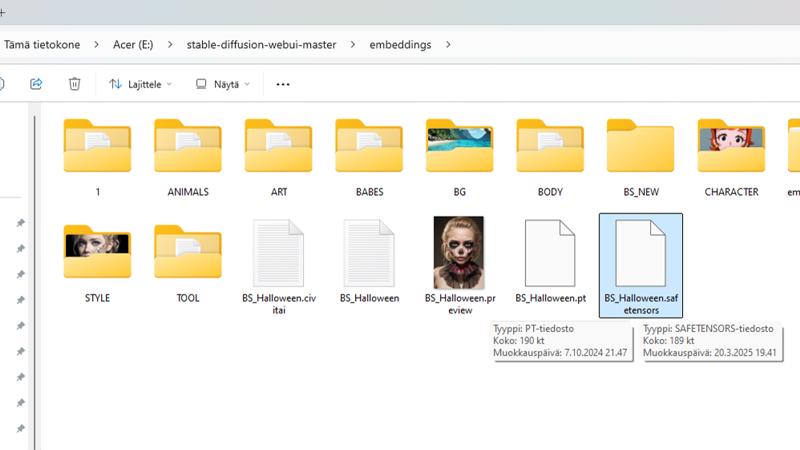The width and height of the screenshot is (800, 450).
Task: Expand chevron after stable-diffusion-webui-master
Action: (x=353, y=44)
